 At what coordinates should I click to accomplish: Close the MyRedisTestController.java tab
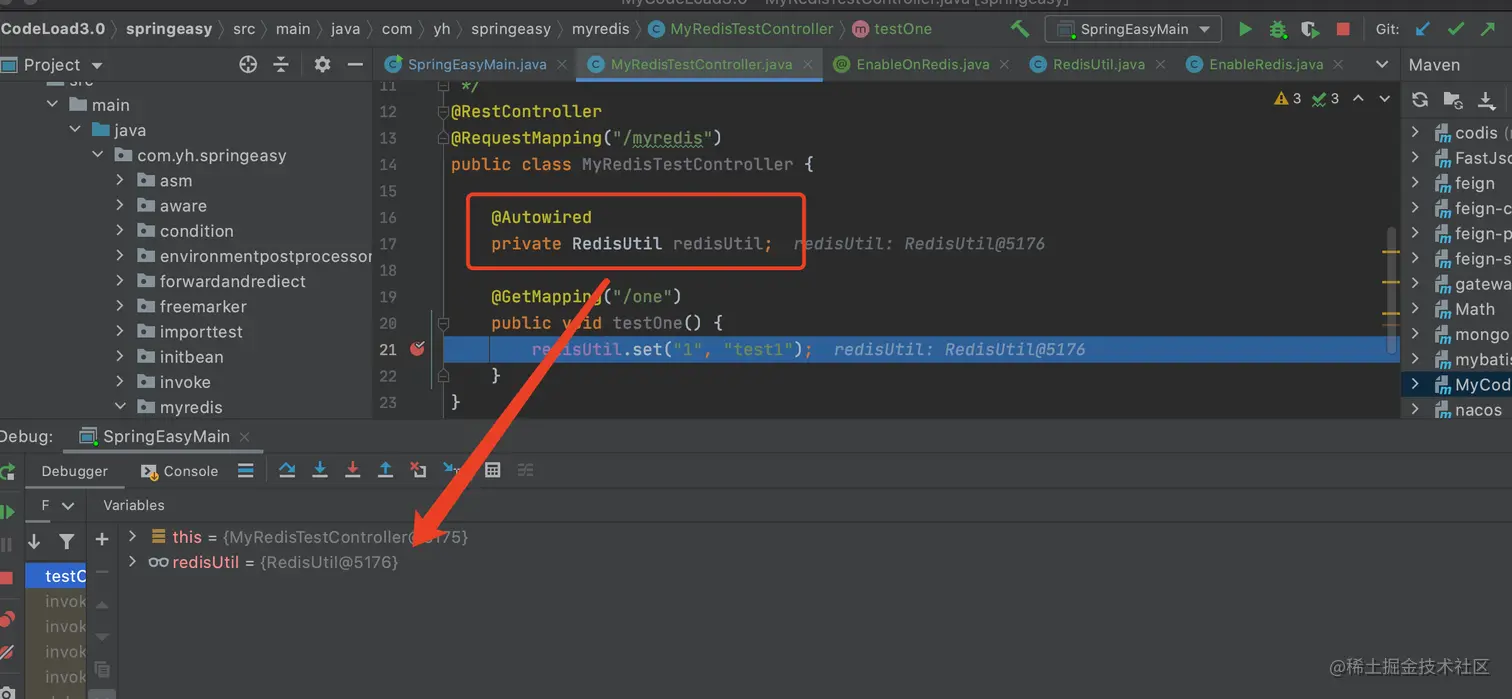tap(808, 64)
